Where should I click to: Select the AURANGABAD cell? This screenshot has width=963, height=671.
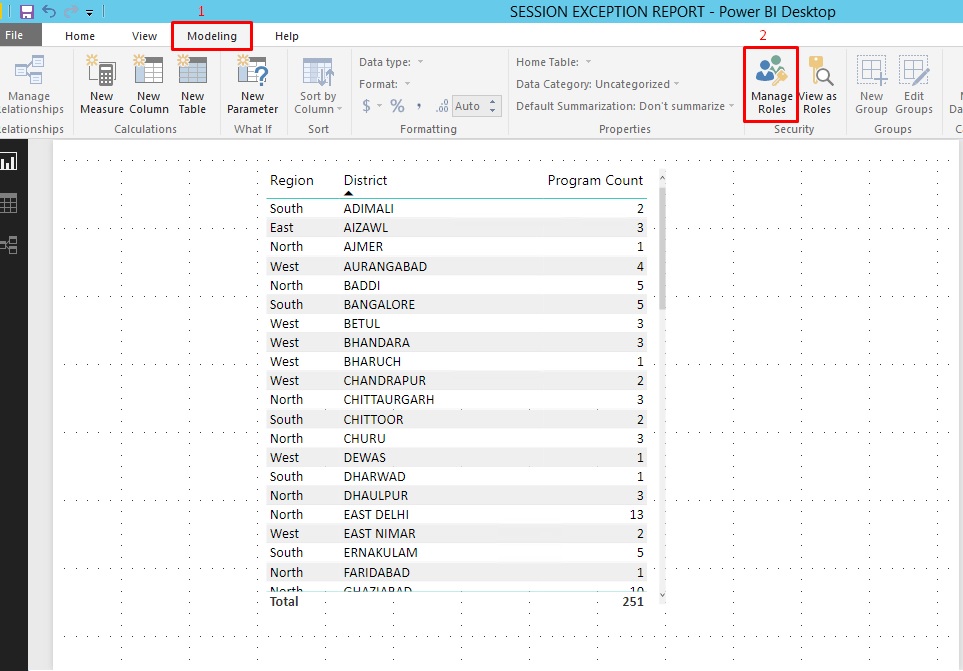(x=385, y=266)
